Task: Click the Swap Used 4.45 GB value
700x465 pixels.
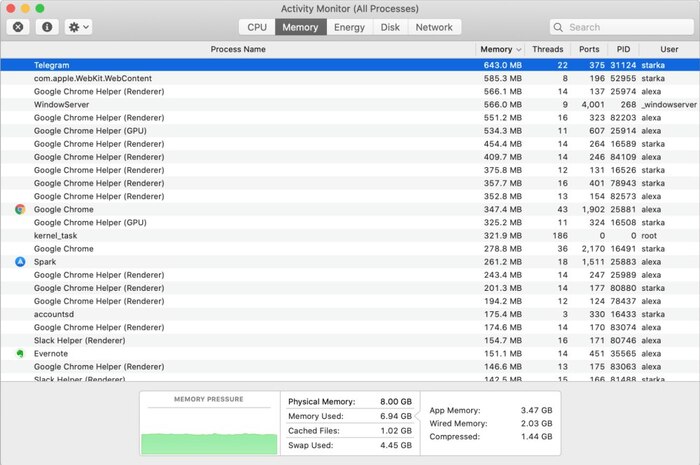Action: pyautogui.click(x=396, y=445)
